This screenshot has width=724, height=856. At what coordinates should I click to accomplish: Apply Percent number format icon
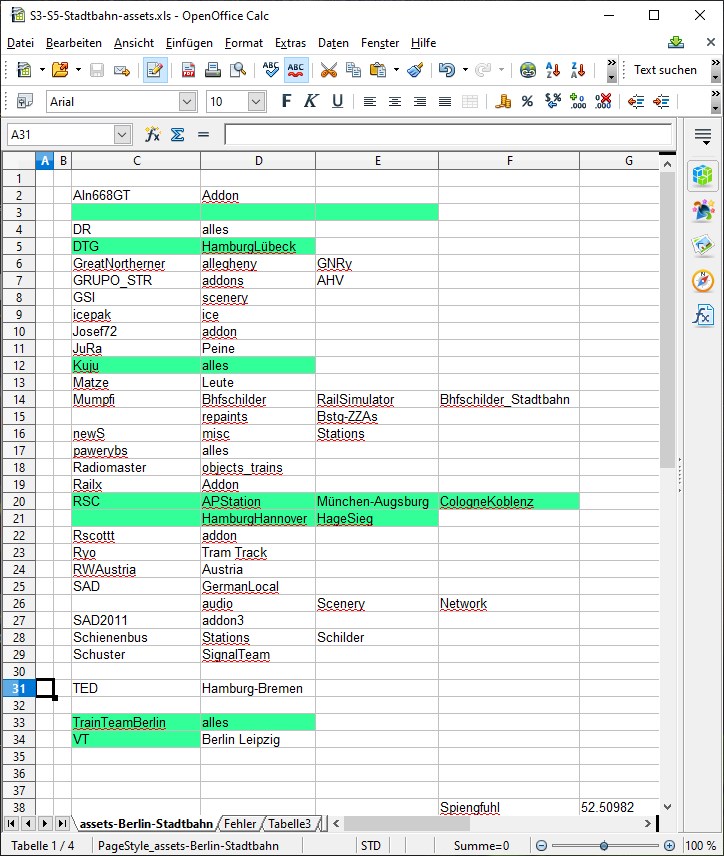tap(527, 102)
